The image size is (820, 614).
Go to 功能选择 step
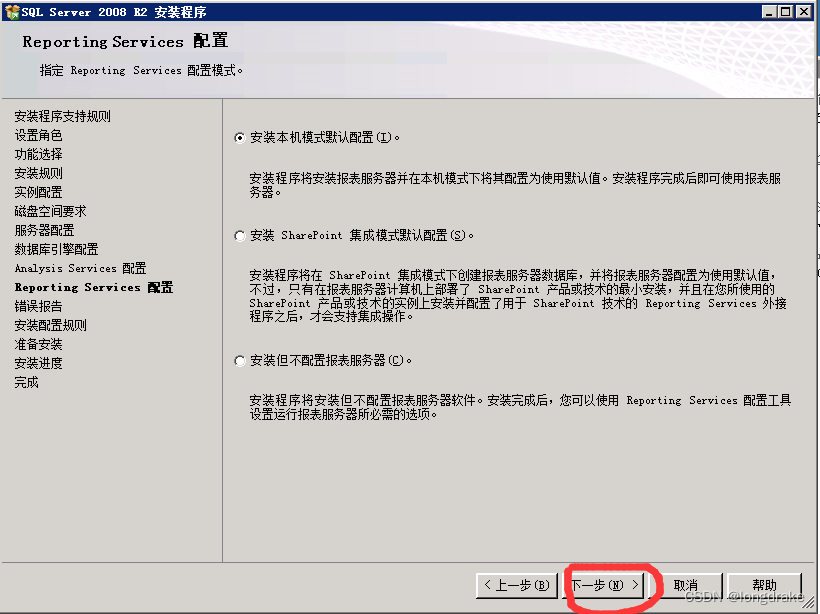38,154
